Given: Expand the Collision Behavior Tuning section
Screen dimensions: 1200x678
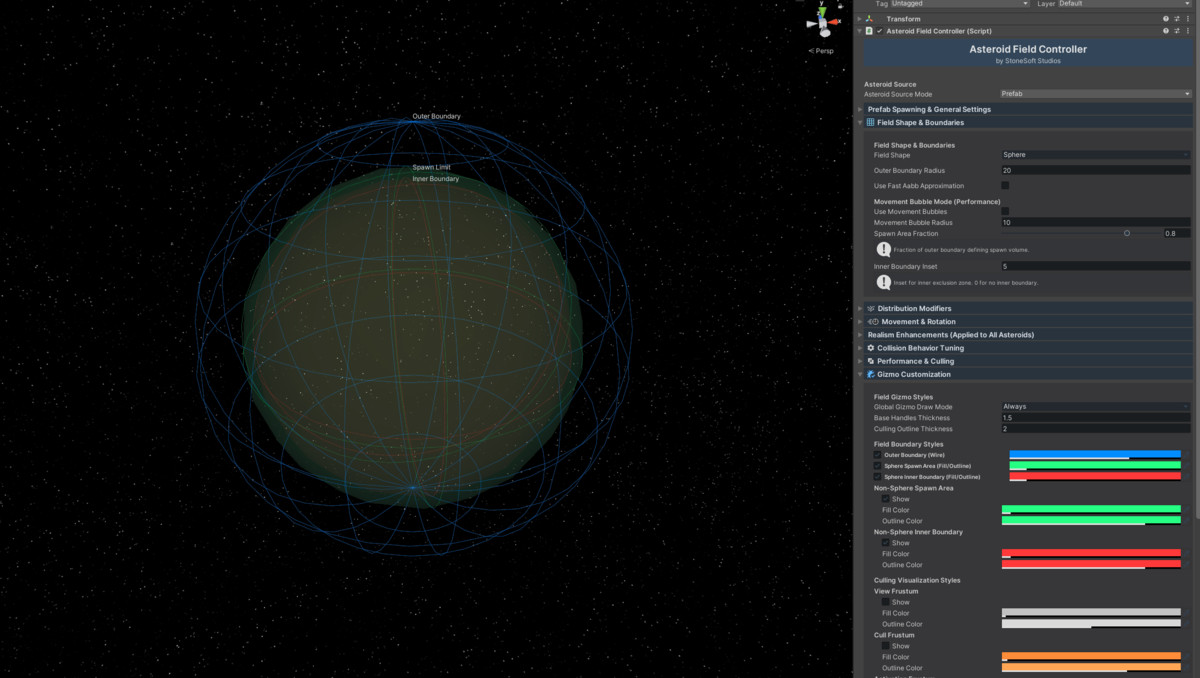Looking at the screenshot, I should (x=860, y=348).
